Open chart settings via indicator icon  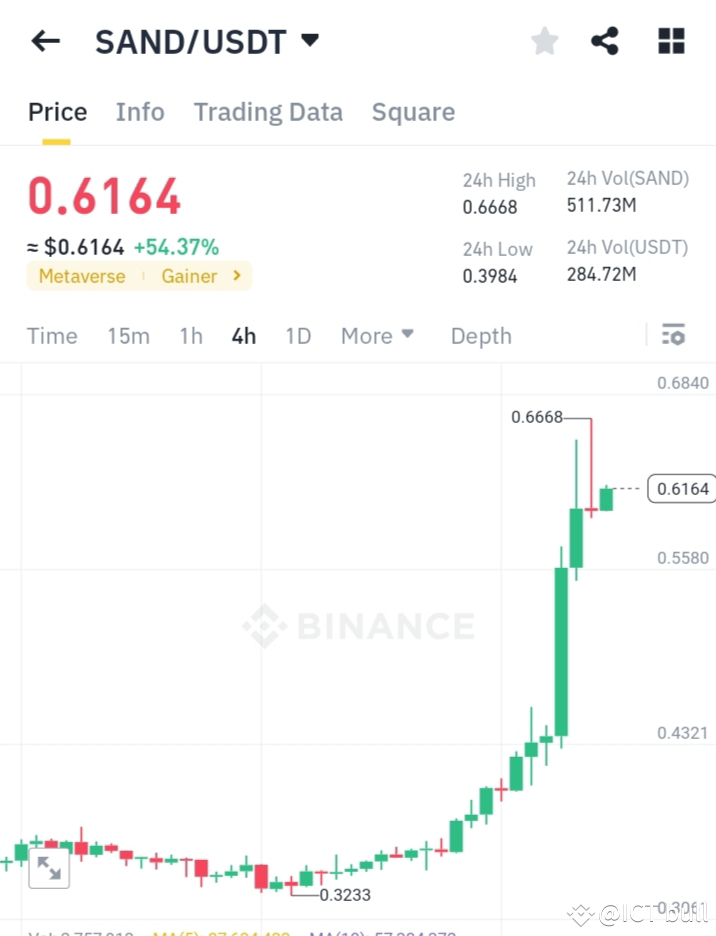673,335
